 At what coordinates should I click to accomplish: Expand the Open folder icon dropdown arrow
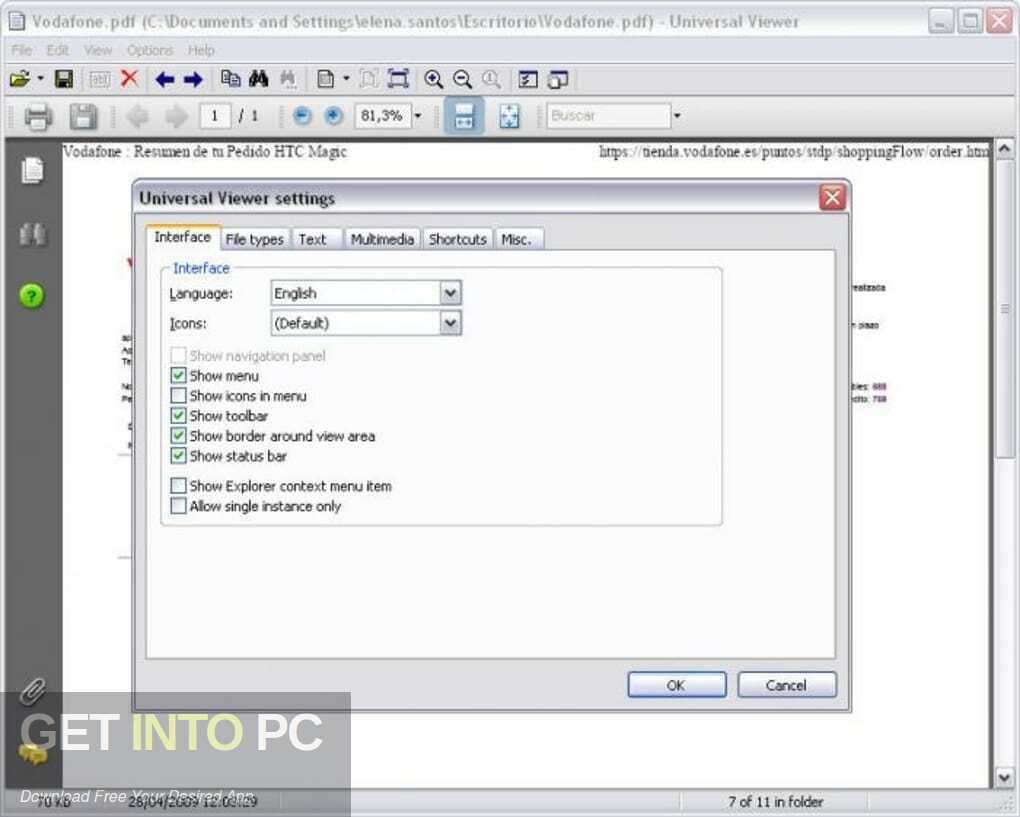coord(41,79)
